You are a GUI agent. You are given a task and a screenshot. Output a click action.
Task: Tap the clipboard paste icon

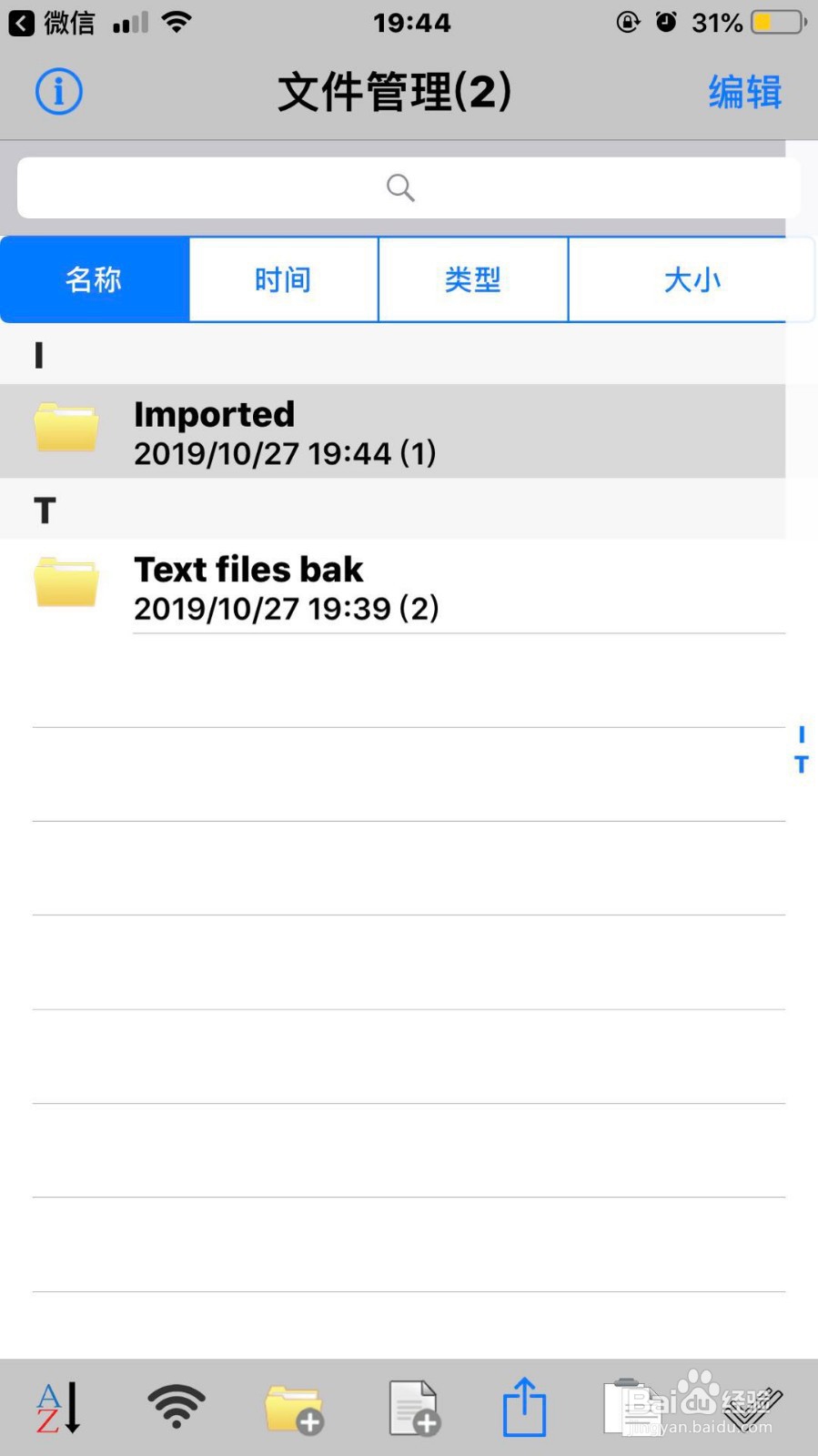tap(632, 1407)
